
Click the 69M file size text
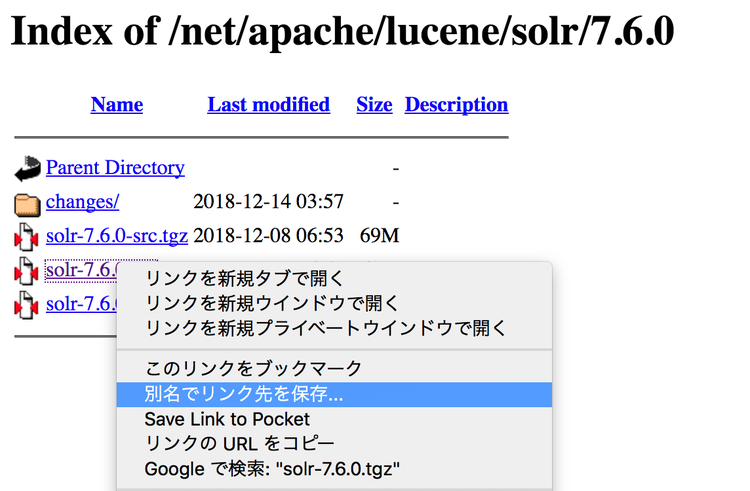379,236
